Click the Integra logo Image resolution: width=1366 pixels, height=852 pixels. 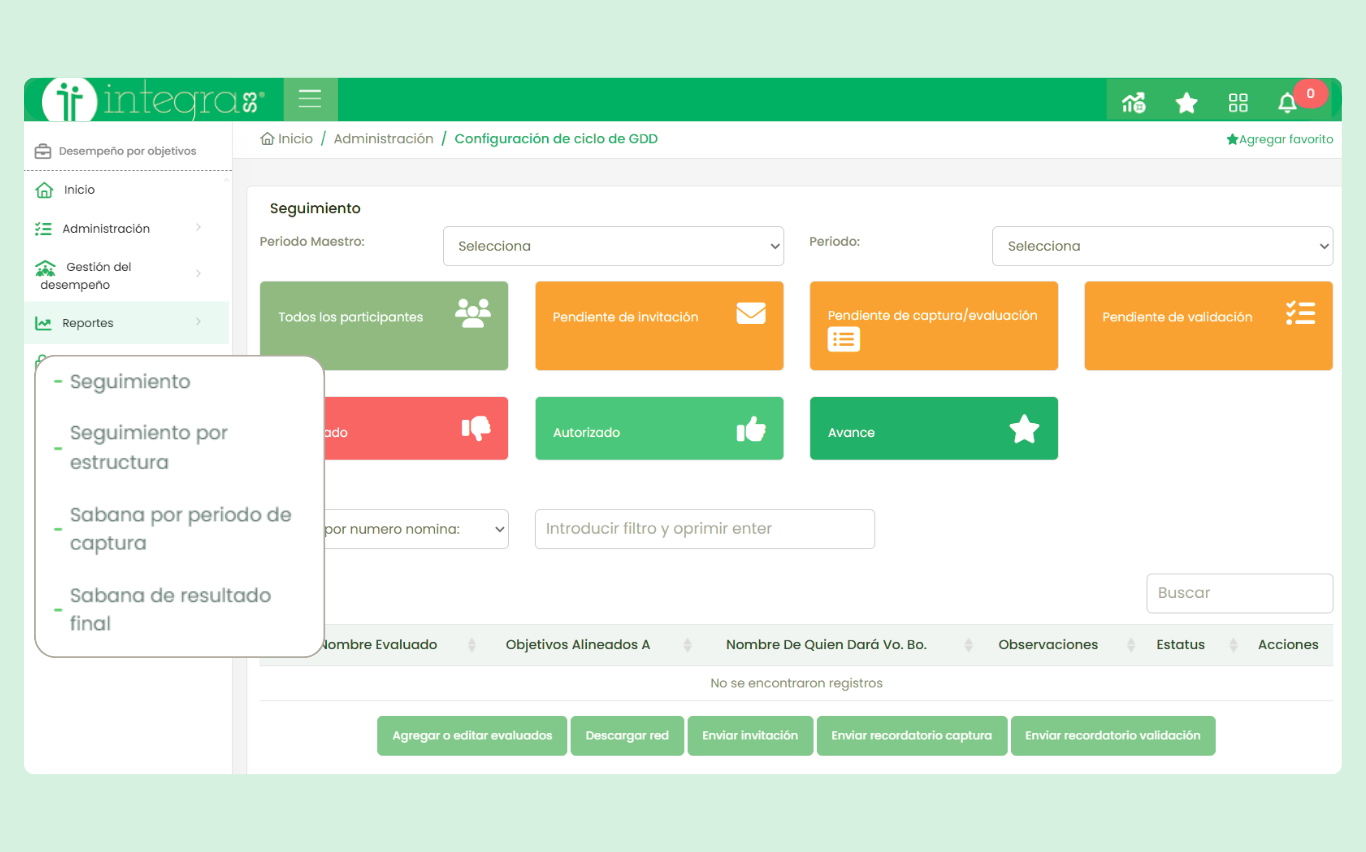tap(154, 100)
